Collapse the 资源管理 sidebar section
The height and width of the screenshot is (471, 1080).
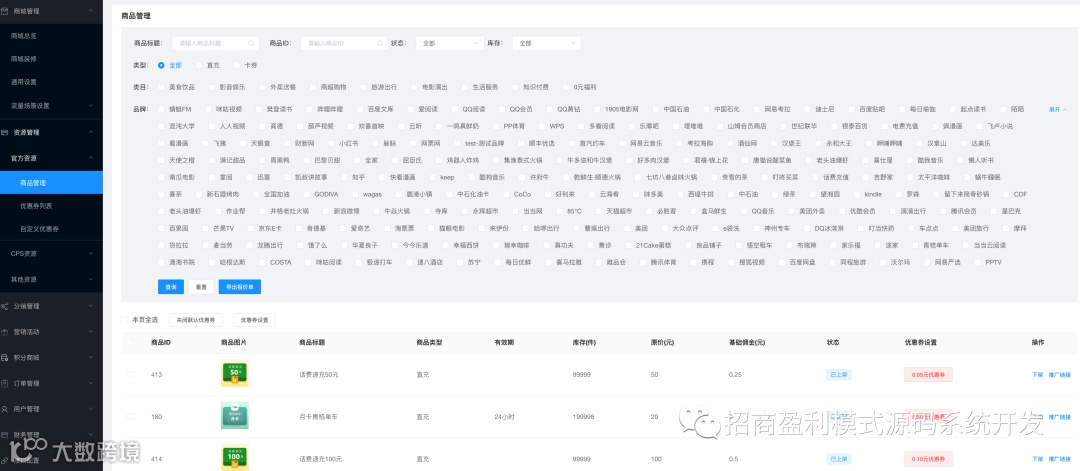pos(91,132)
